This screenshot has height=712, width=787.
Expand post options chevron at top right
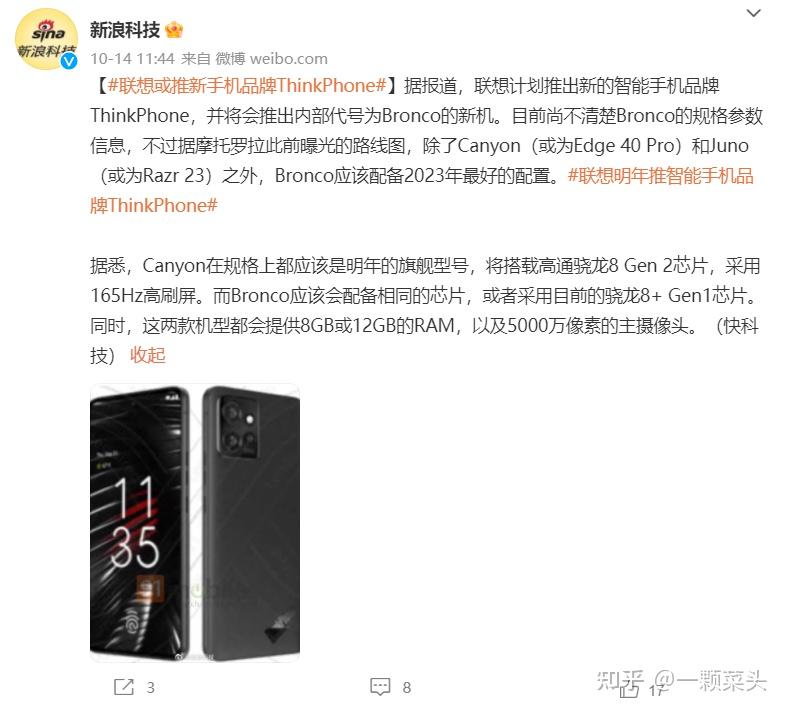point(753,14)
